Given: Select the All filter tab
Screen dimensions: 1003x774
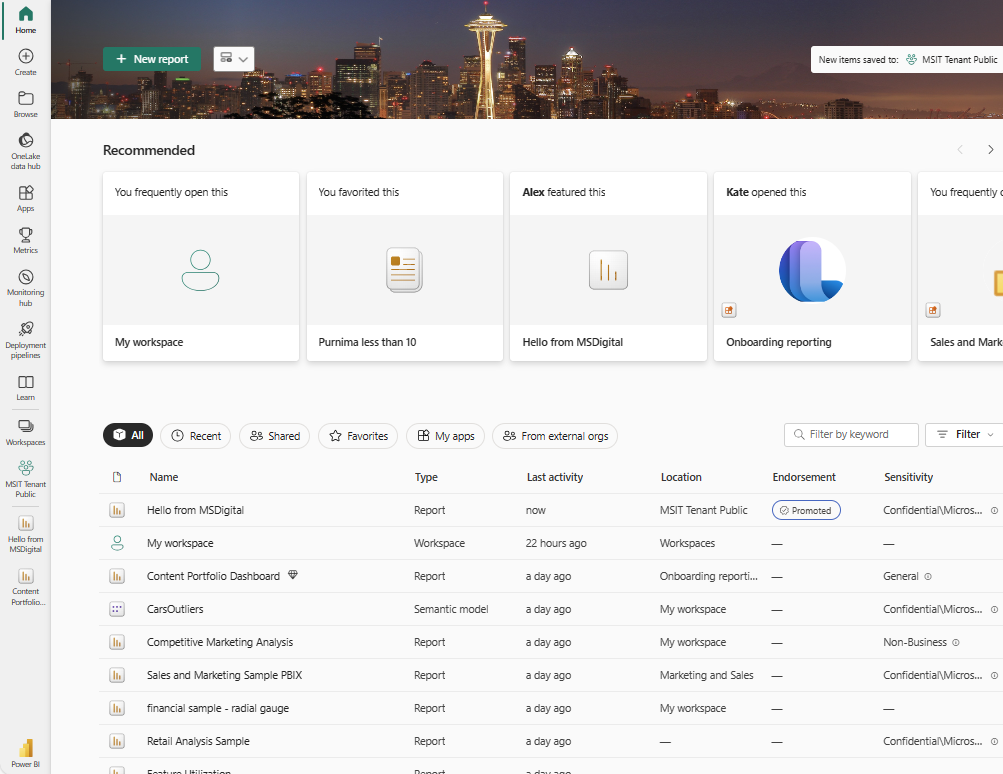Looking at the screenshot, I should click(128, 435).
